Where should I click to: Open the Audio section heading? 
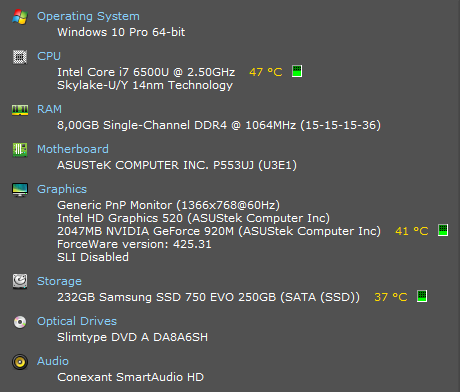coord(53,361)
